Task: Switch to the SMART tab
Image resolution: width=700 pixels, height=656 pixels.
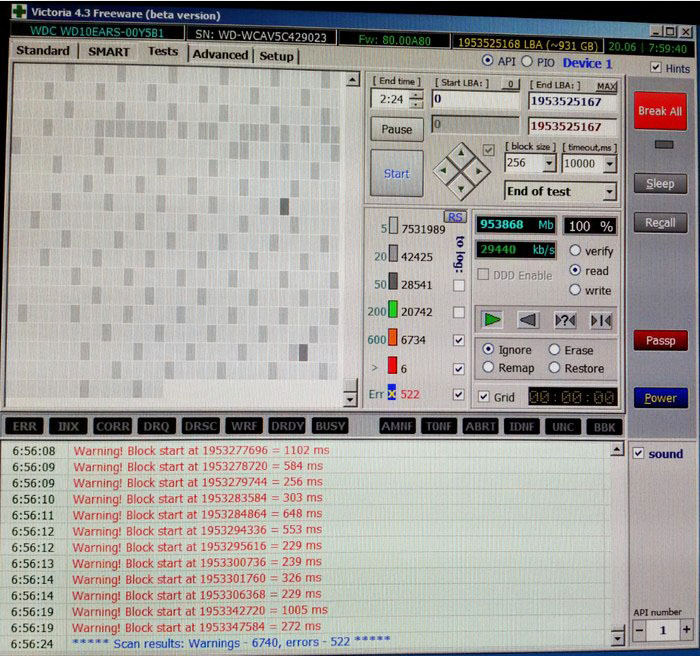Action: (108, 52)
